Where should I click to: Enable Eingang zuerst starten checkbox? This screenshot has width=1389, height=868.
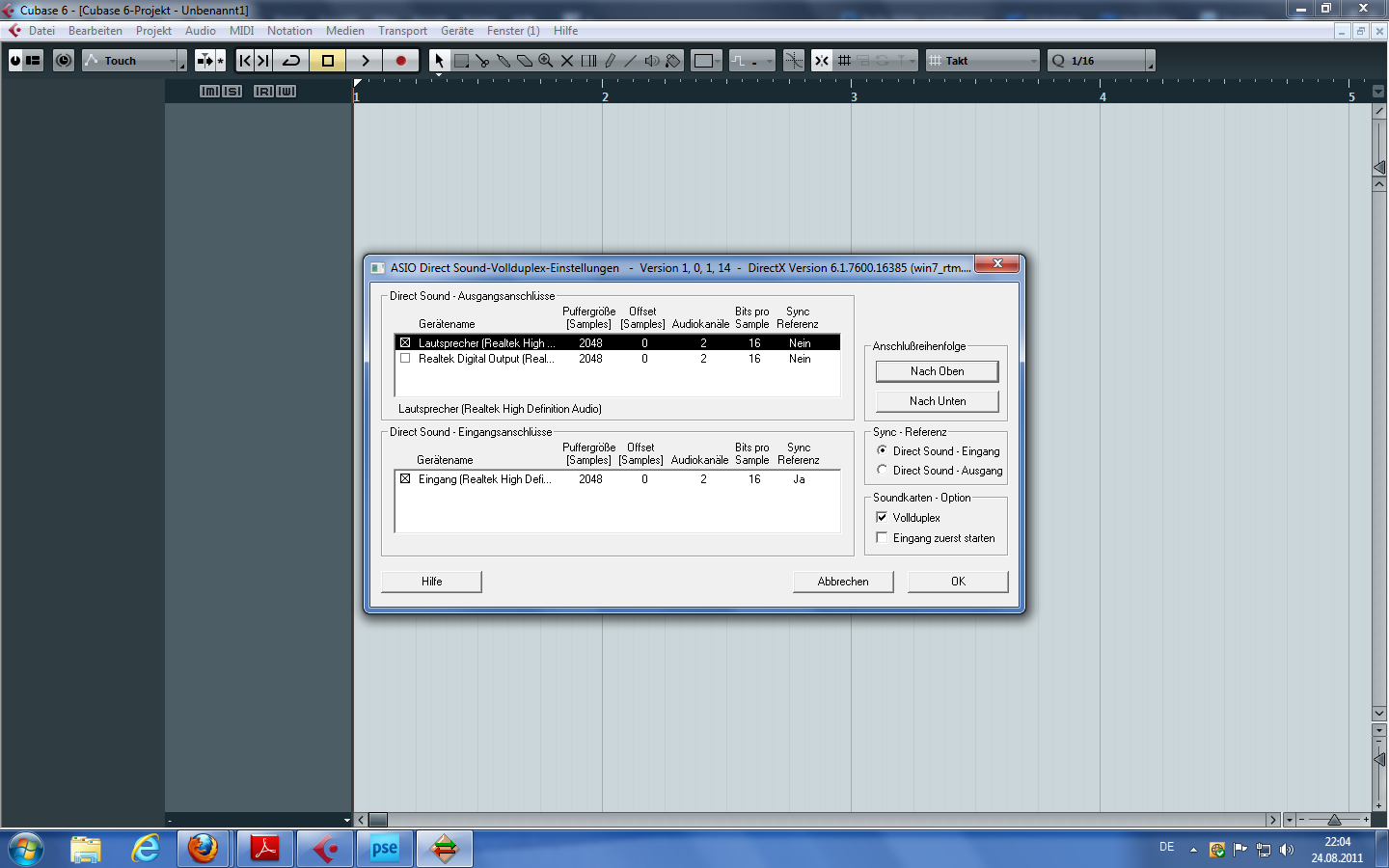882,538
